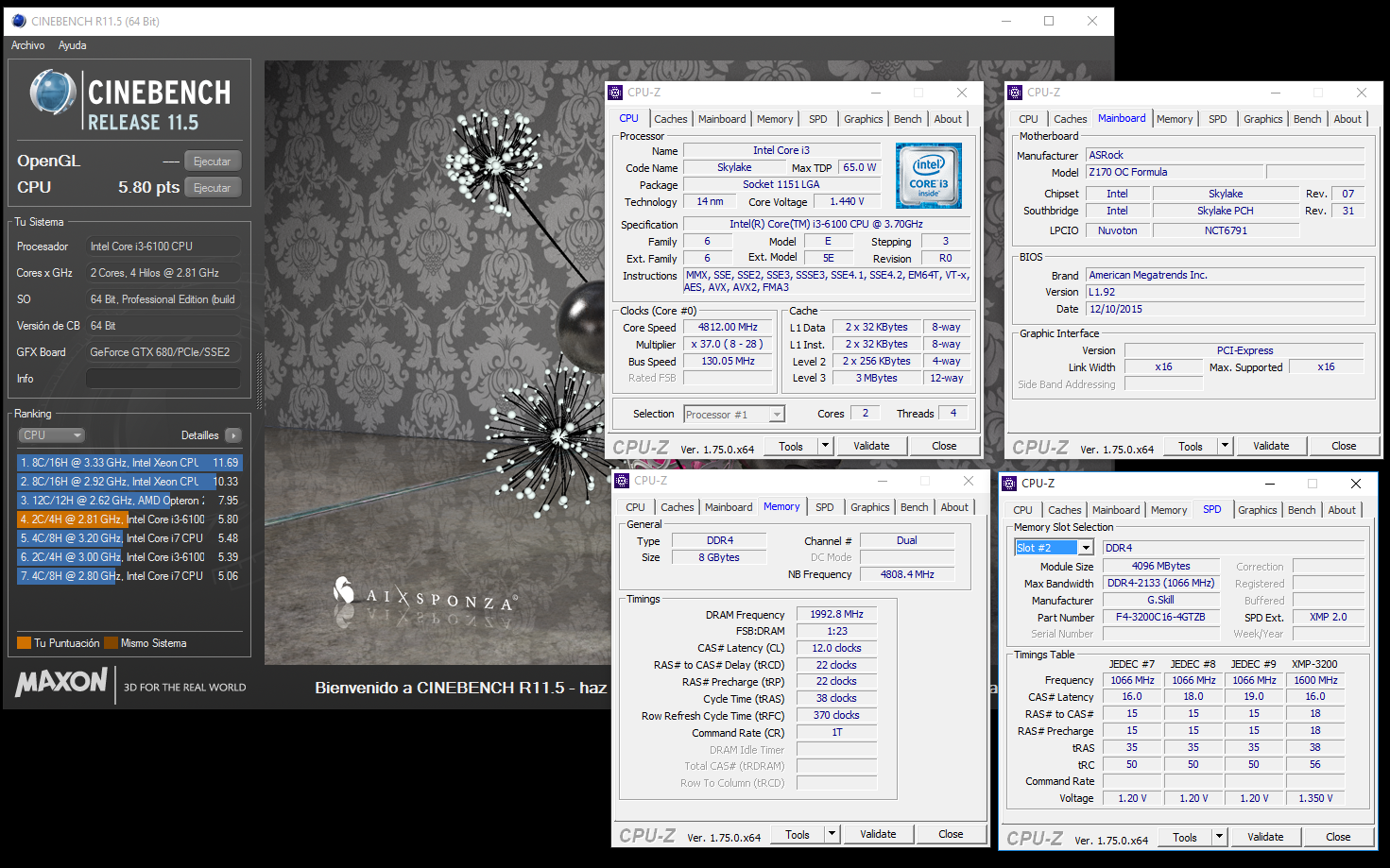Image resolution: width=1390 pixels, height=868 pixels.
Task: Open the CPU ranking type dropdown
Action: point(52,435)
